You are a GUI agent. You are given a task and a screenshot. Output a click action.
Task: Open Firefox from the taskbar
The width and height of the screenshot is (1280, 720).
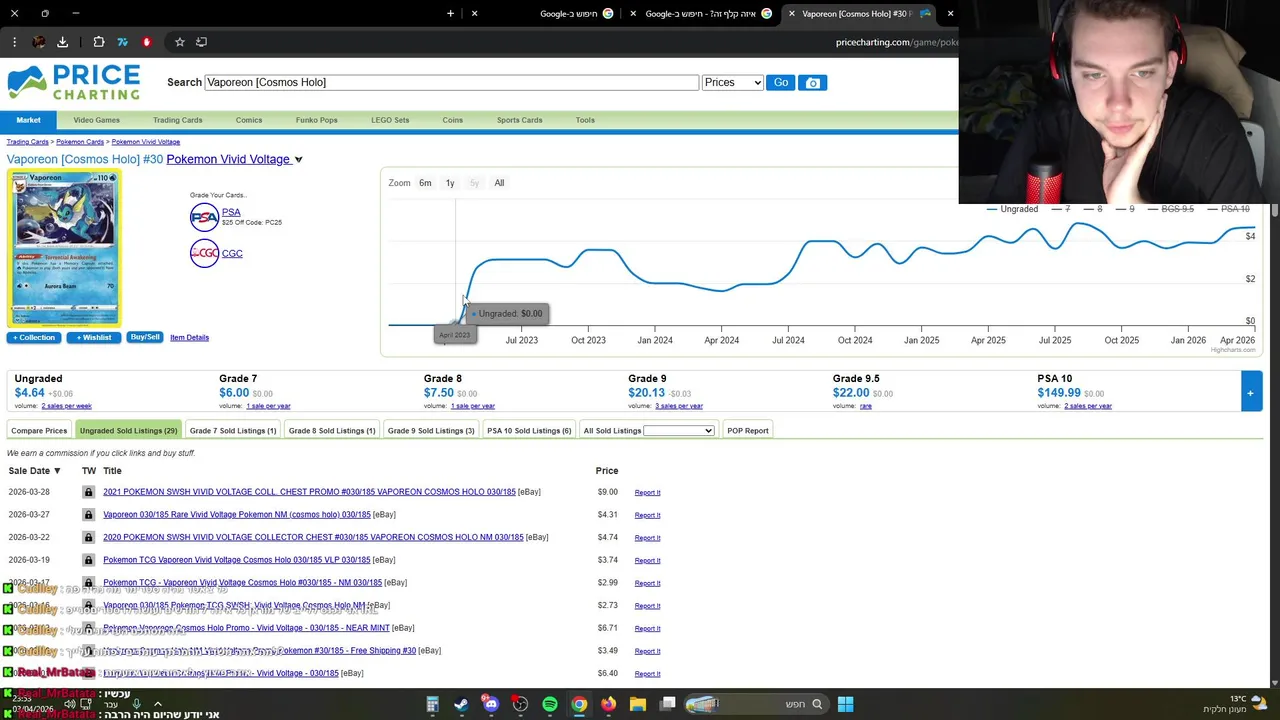click(608, 704)
